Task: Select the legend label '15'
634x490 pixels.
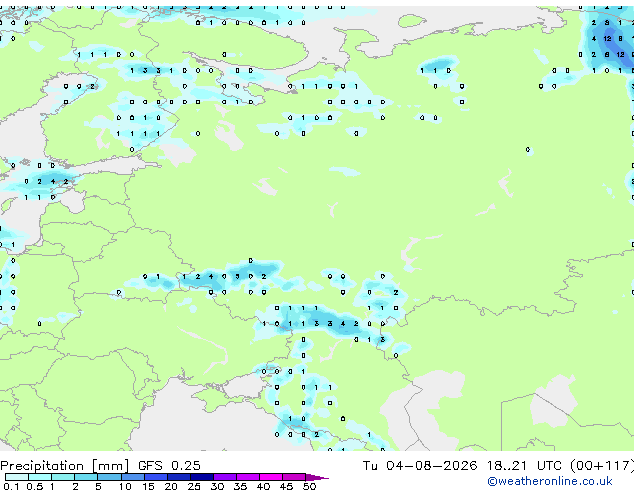Action: click(148, 486)
